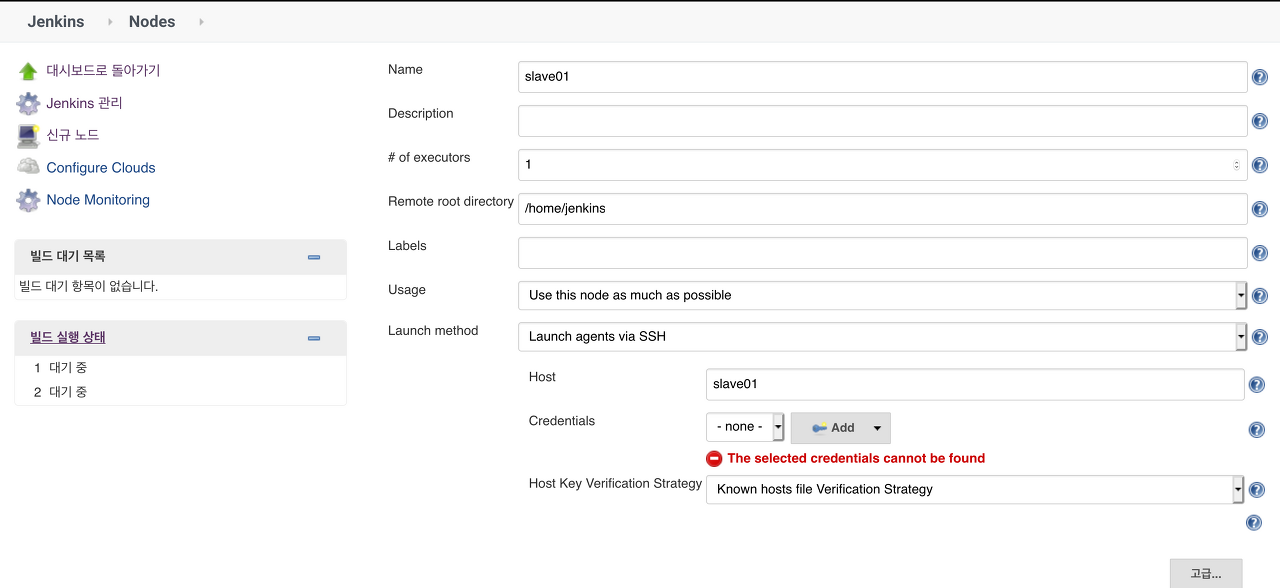This screenshot has height=588, width=1280.
Task: Click 'The selected credentials cannot be found' message
Action: [x=856, y=458]
